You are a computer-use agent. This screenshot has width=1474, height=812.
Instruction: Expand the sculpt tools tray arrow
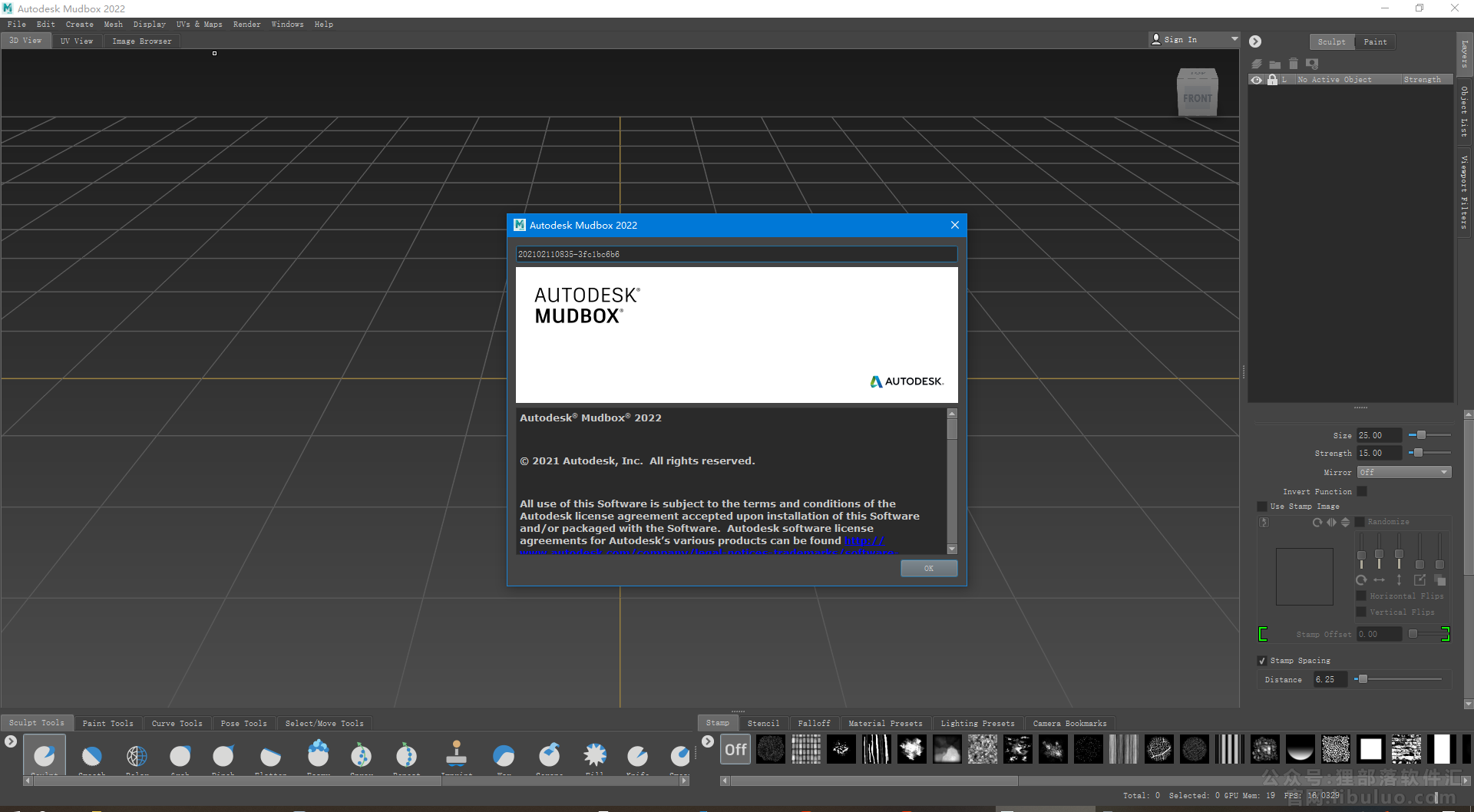[10, 741]
